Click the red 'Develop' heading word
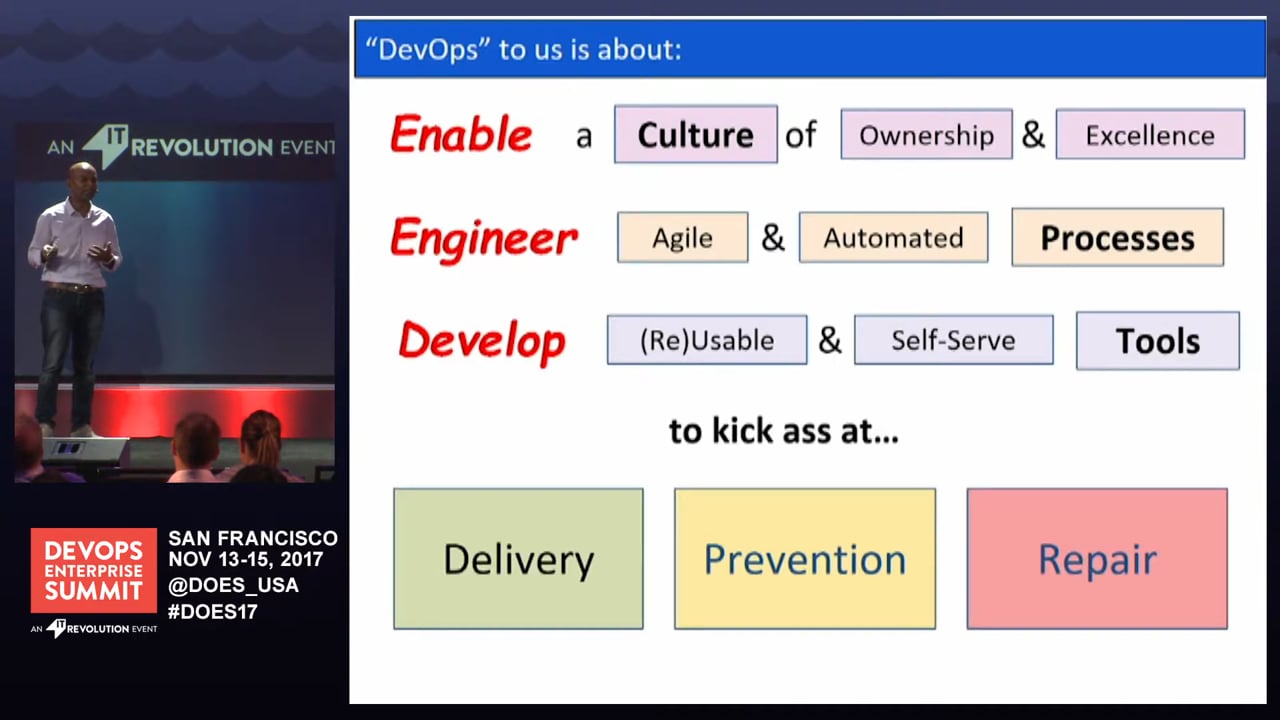 pyautogui.click(x=482, y=342)
